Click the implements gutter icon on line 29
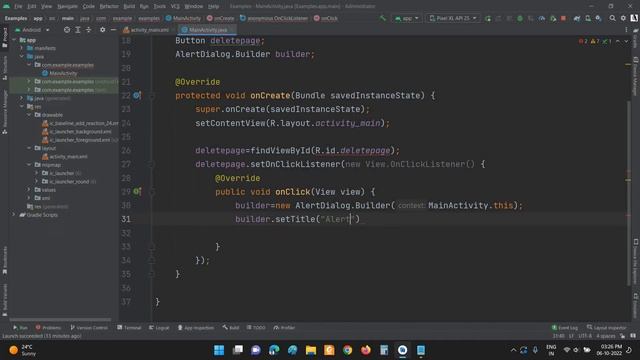This screenshot has height=360, width=640. 137,191
